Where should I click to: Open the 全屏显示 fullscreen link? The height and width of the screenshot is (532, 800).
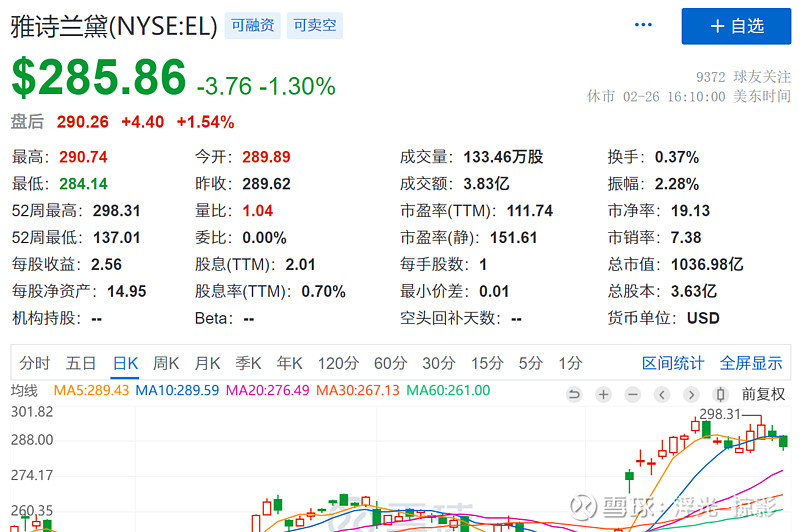coord(751,363)
